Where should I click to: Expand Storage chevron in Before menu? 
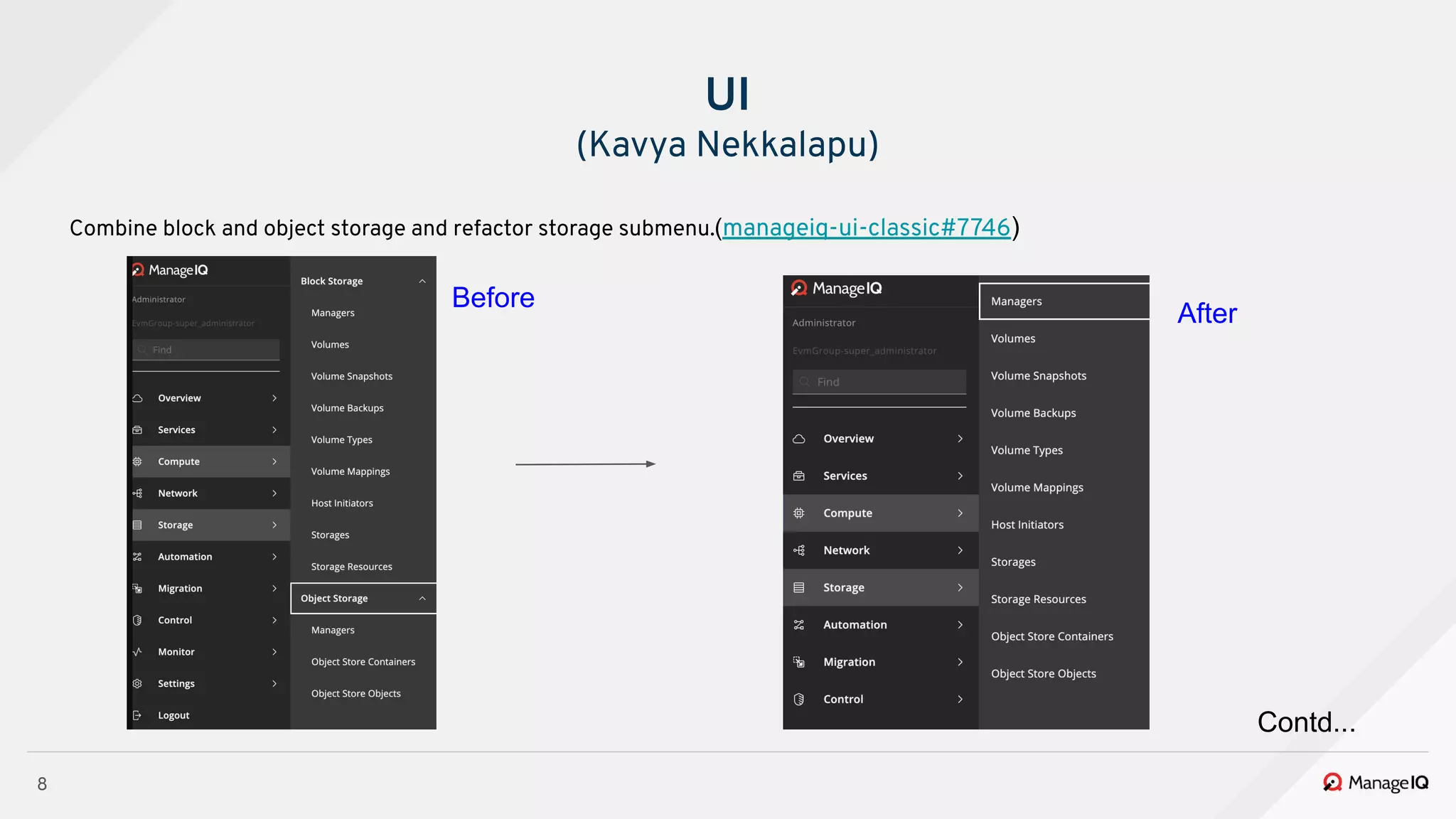pyautogui.click(x=274, y=525)
